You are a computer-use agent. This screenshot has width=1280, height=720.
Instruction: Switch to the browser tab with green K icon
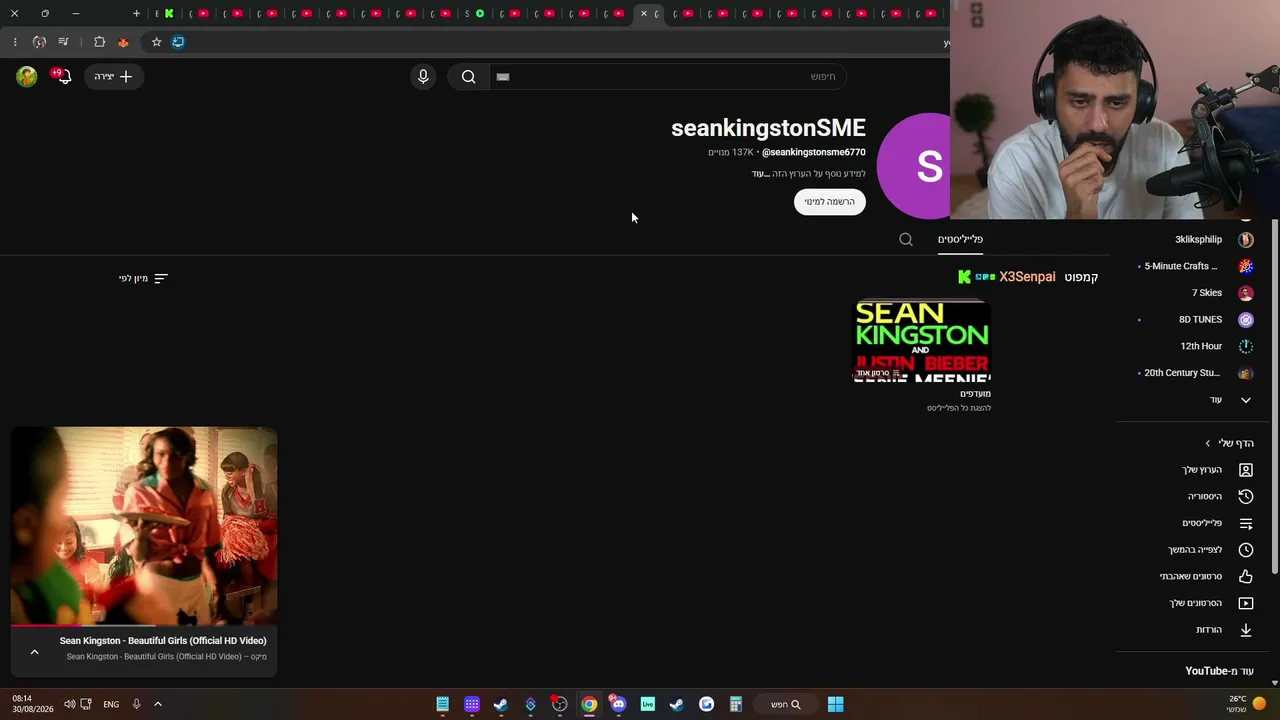pyautogui.click(x=169, y=14)
